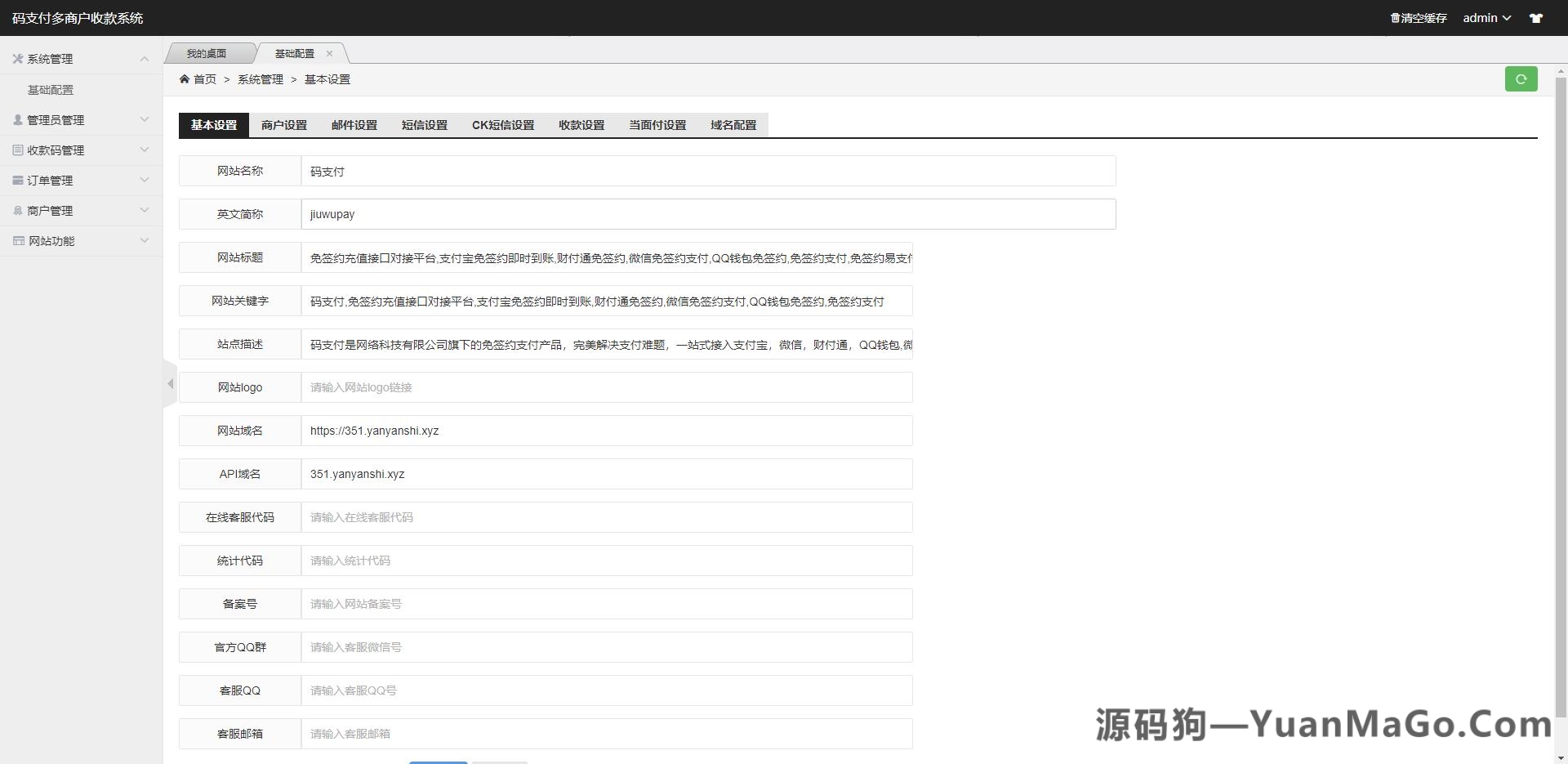Switch to the 邮件设置 tab
Viewport: 1568px width, 764px height.
pos(352,125)
